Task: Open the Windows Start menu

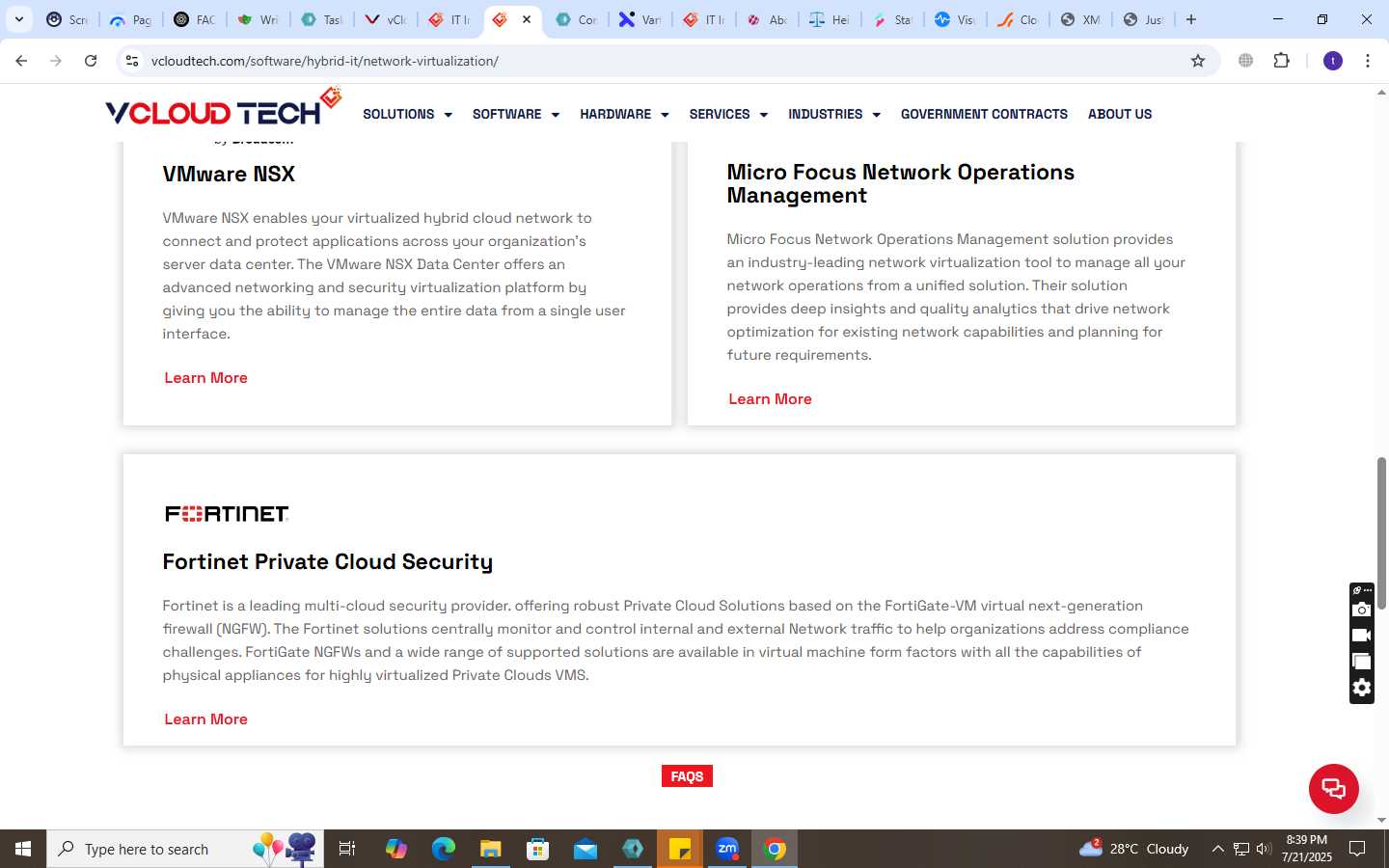Action: pyautogui.click(x=23, y=849)
